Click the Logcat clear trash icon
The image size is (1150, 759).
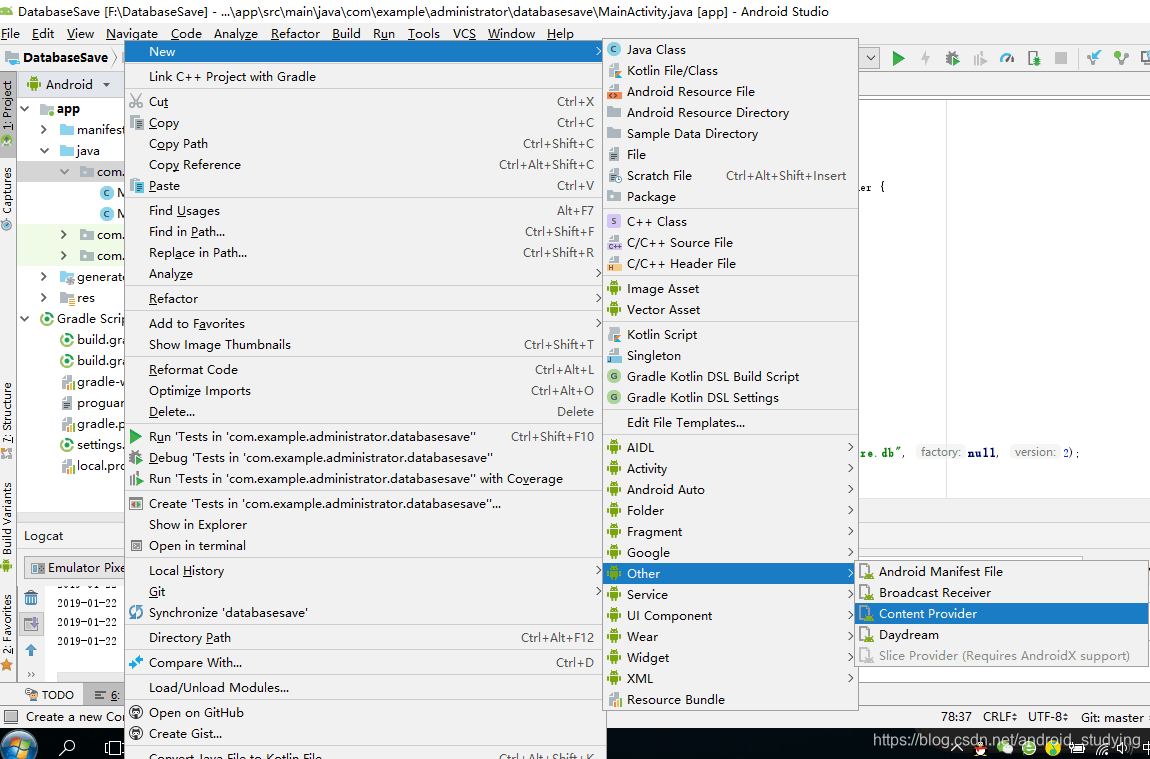31,598
